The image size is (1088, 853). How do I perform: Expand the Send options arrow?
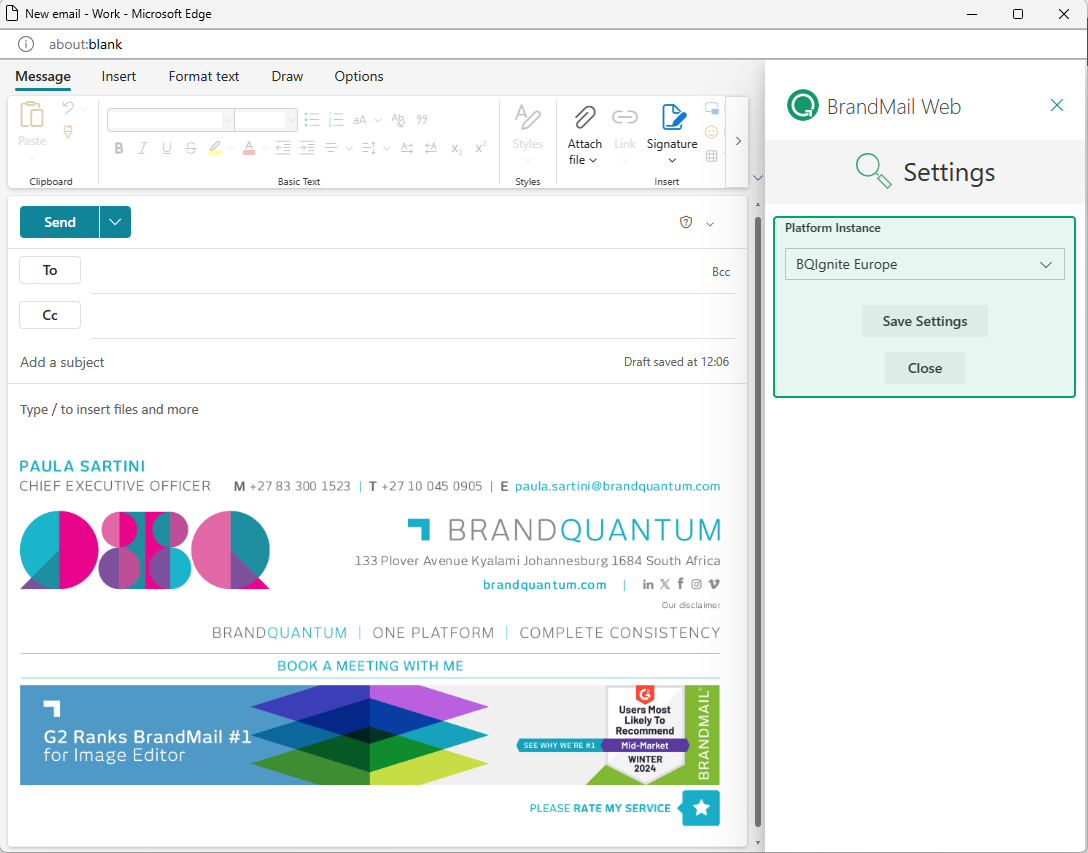pyautogui.click(x=115, y=222)
